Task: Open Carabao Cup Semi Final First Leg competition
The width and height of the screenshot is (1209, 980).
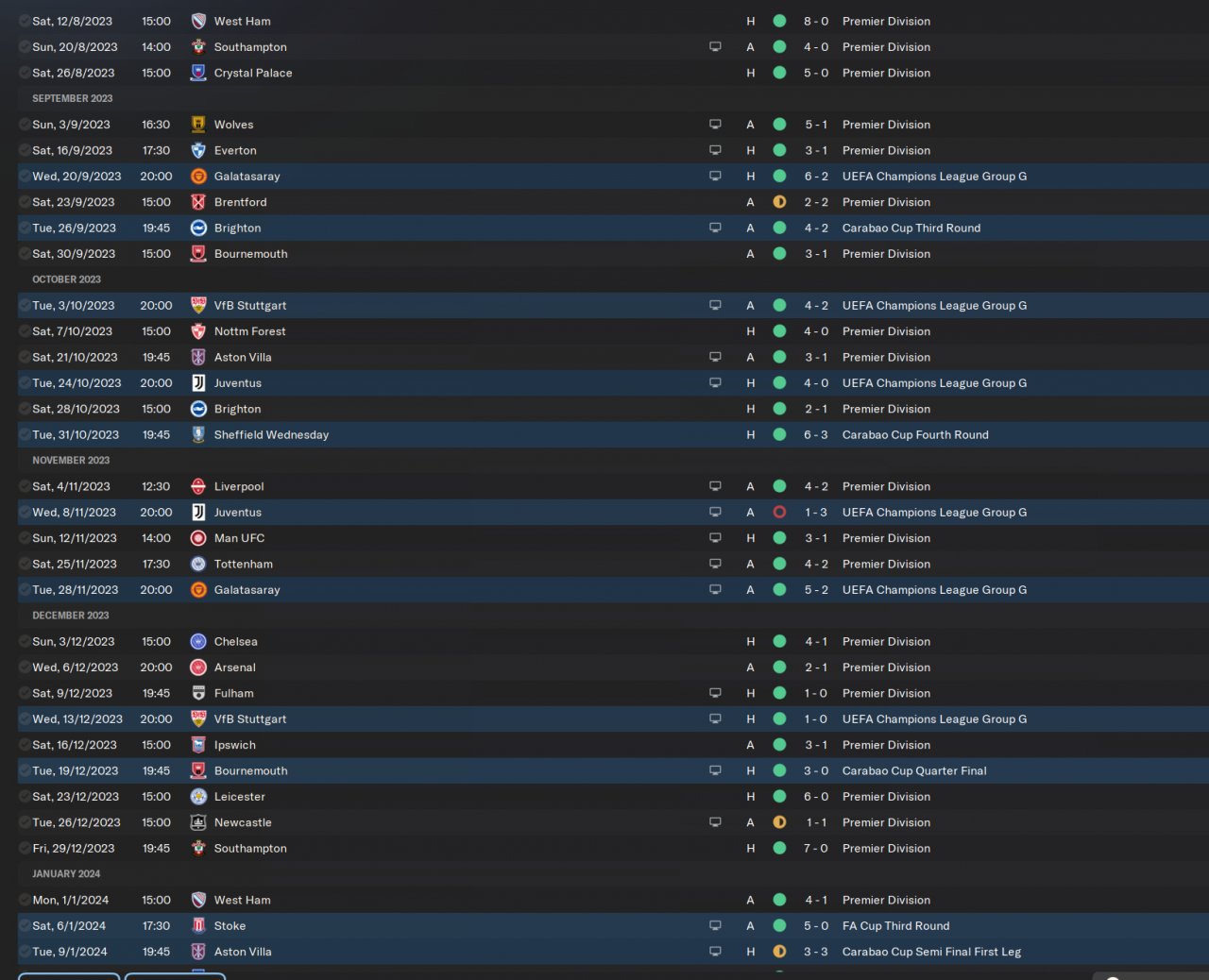Action: click(x=931, y=952)
